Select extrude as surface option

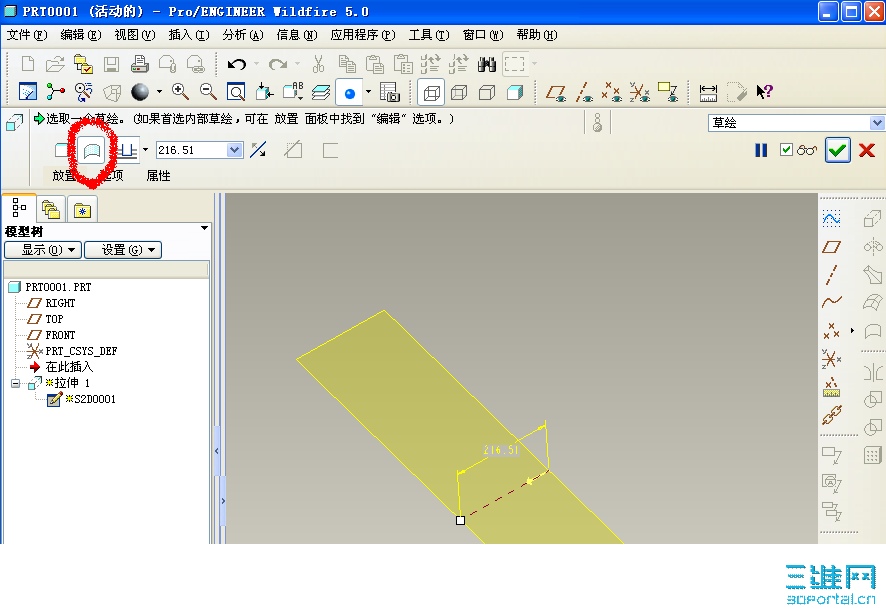point(92,150)
